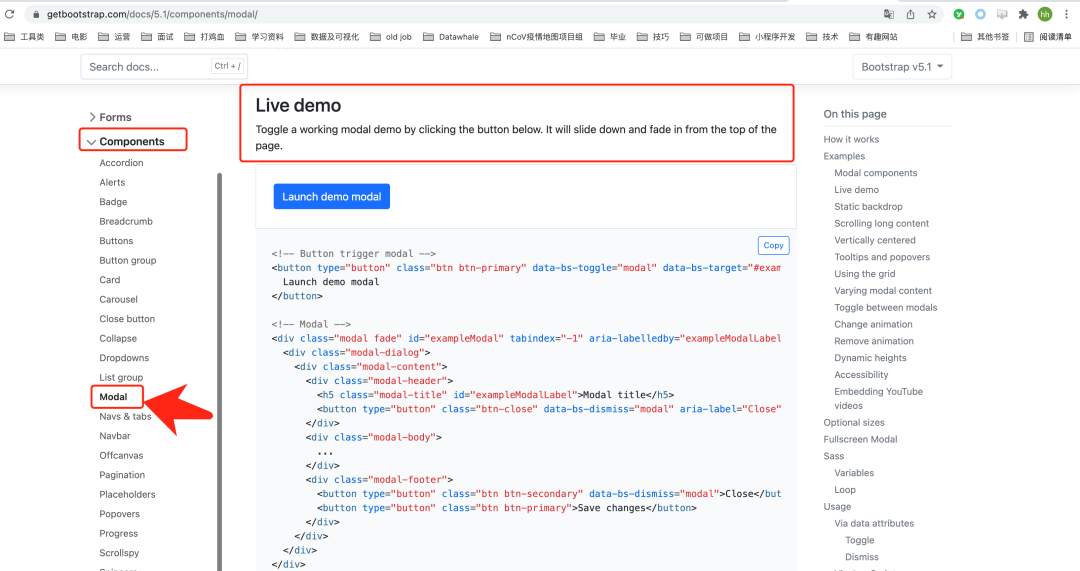Click the green Y extension icon
The width and height of the screenshot is (1080, 571).
pos(959,15)
